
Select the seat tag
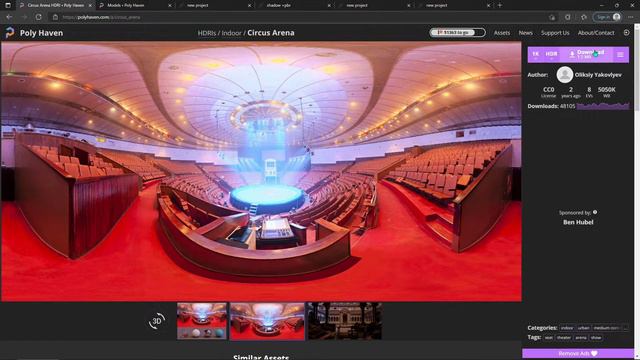[x=548, y=338]
